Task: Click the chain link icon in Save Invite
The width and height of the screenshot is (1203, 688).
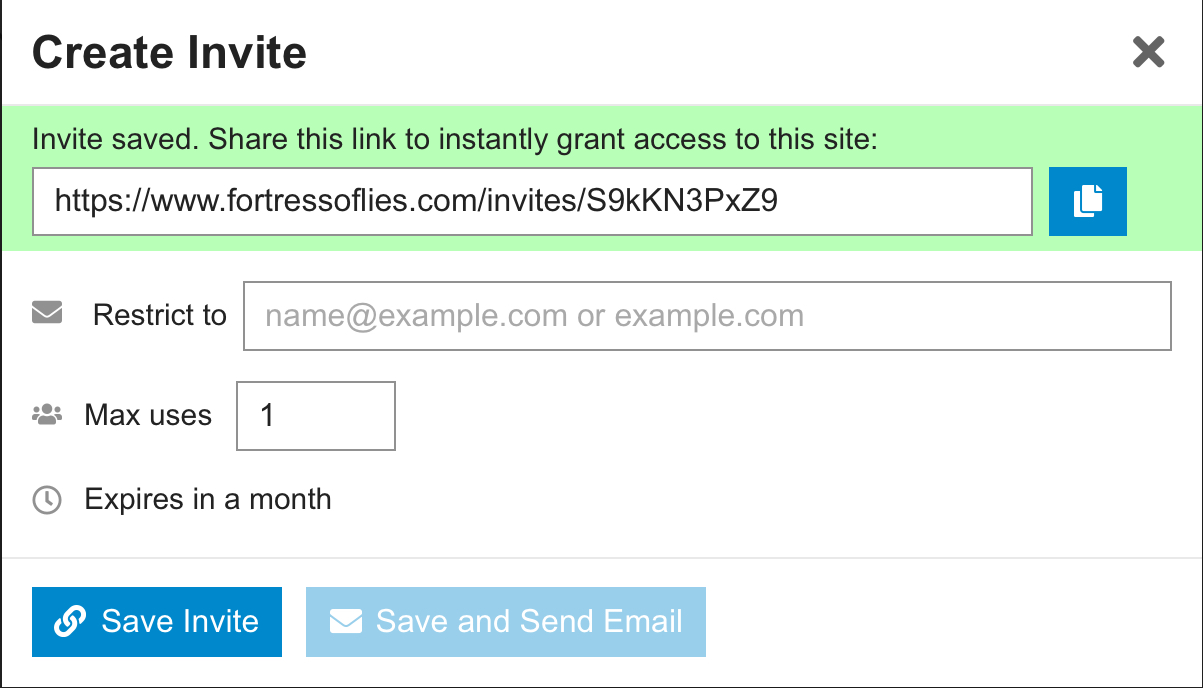Action: click(70, 622)
